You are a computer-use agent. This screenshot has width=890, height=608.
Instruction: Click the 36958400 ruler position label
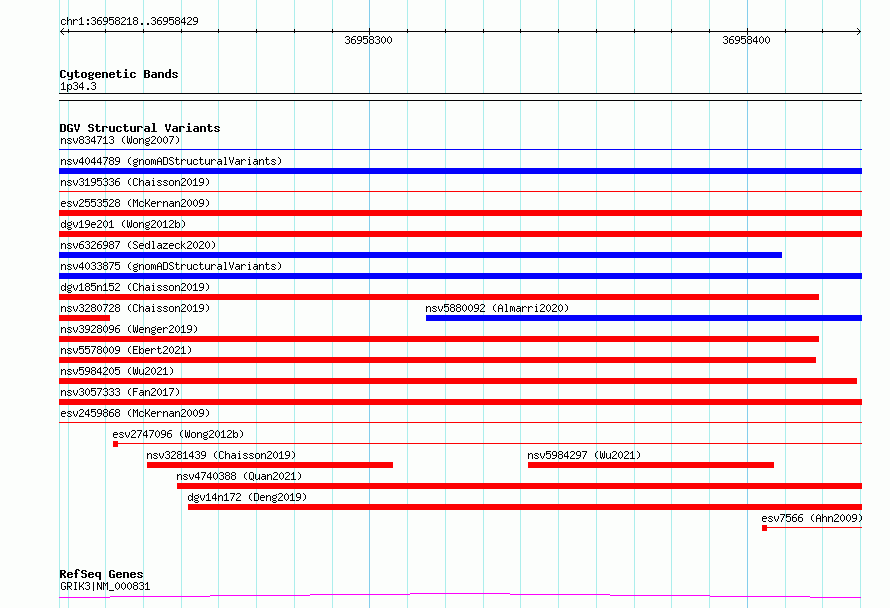tap(746, 40)
